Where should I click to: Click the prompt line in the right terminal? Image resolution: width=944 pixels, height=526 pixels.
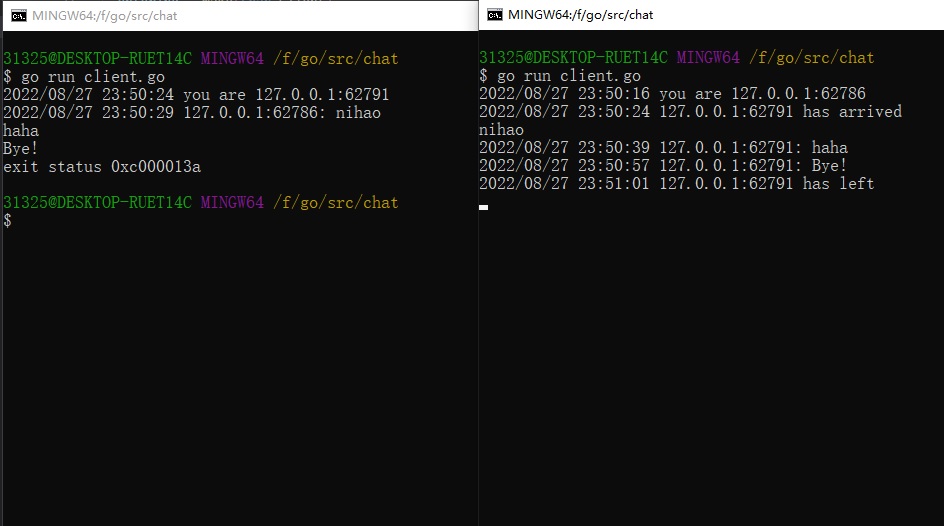(x=677, y=57)
